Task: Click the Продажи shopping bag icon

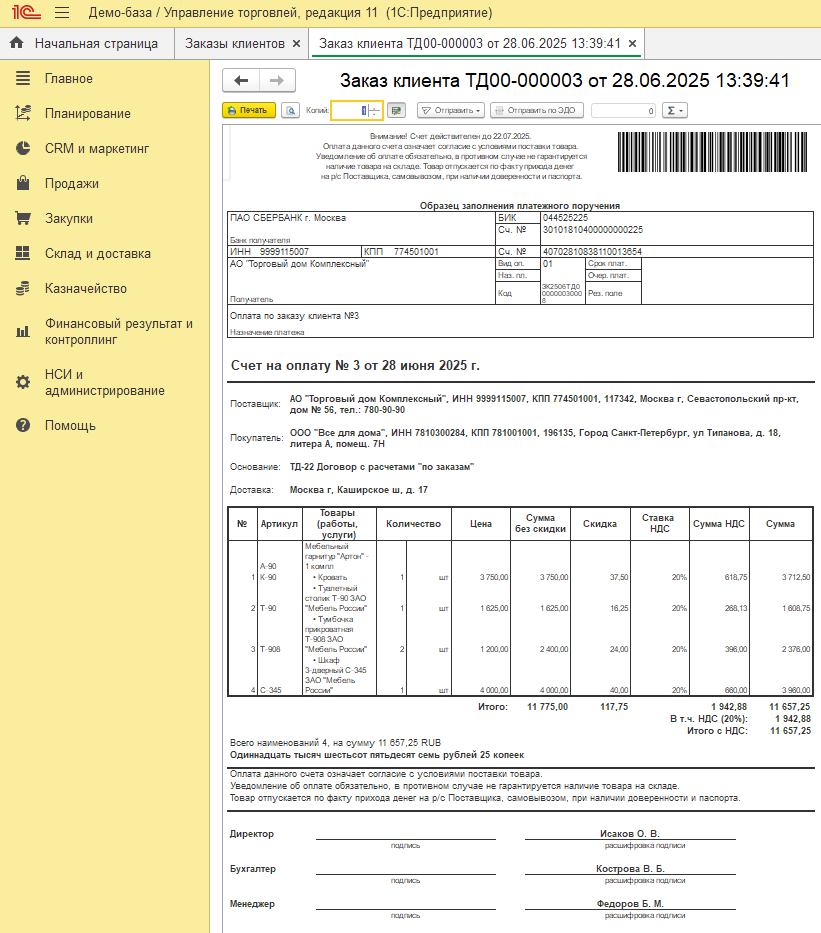Action: point(23,183)
